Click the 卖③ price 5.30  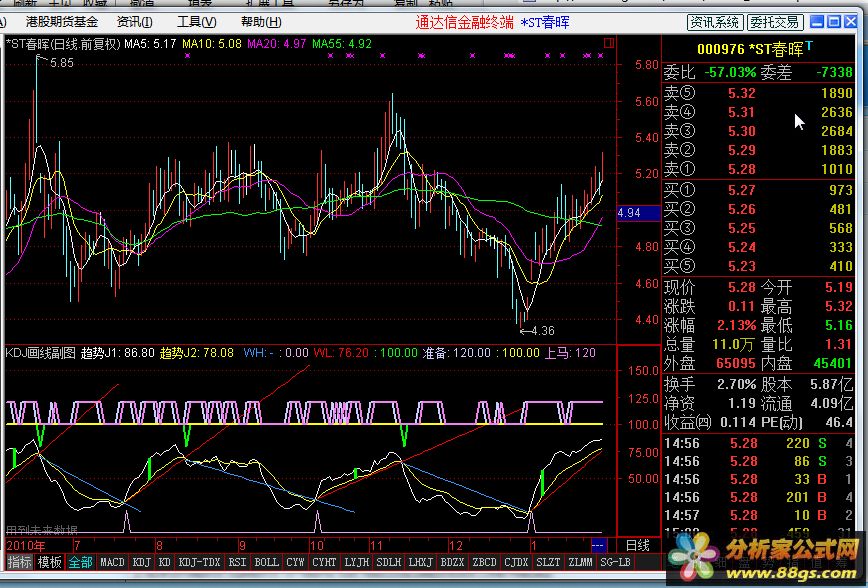(742, 131)
